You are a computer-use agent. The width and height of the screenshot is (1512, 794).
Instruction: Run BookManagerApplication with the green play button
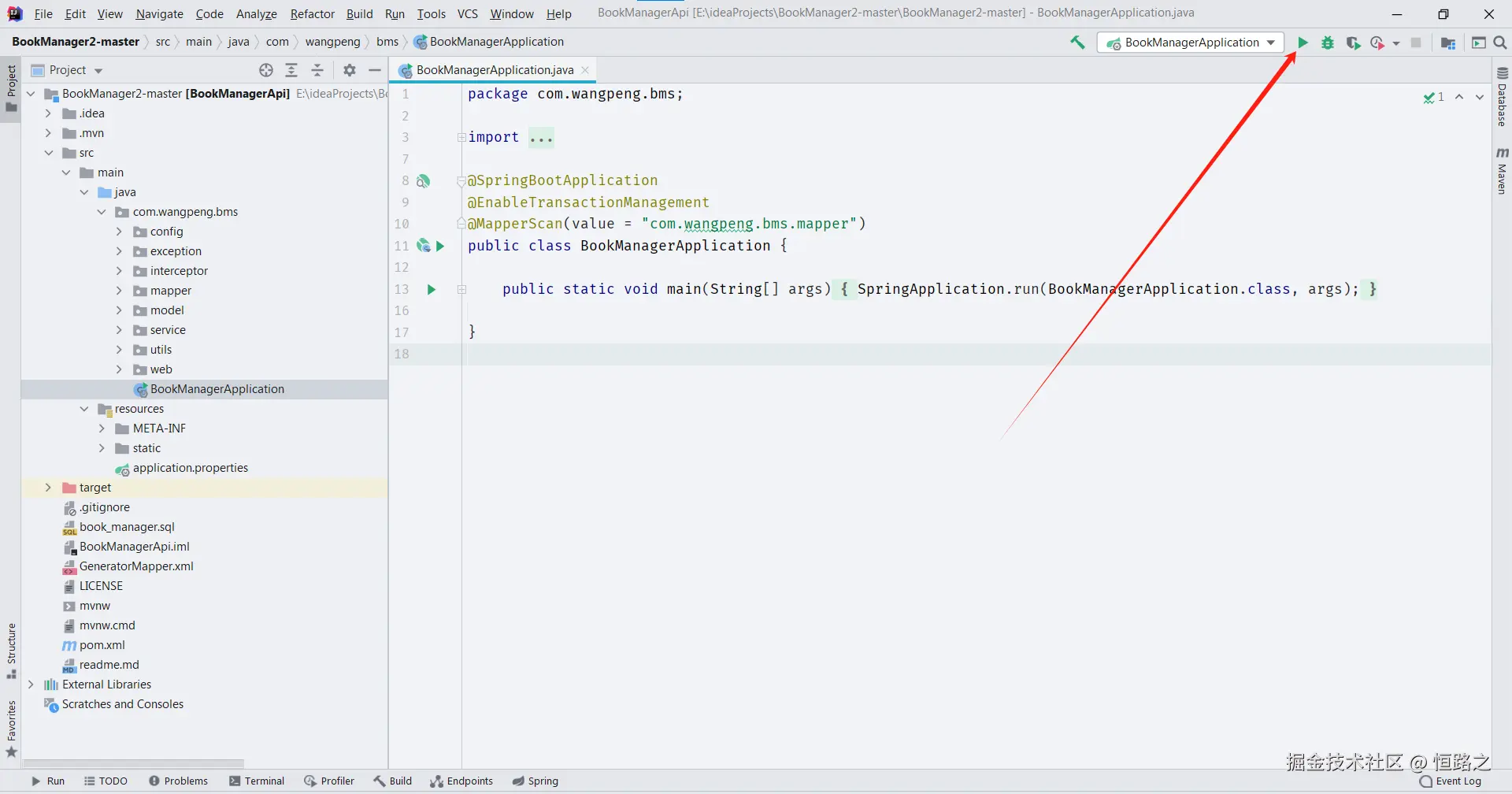click(x=1303, y=43)
